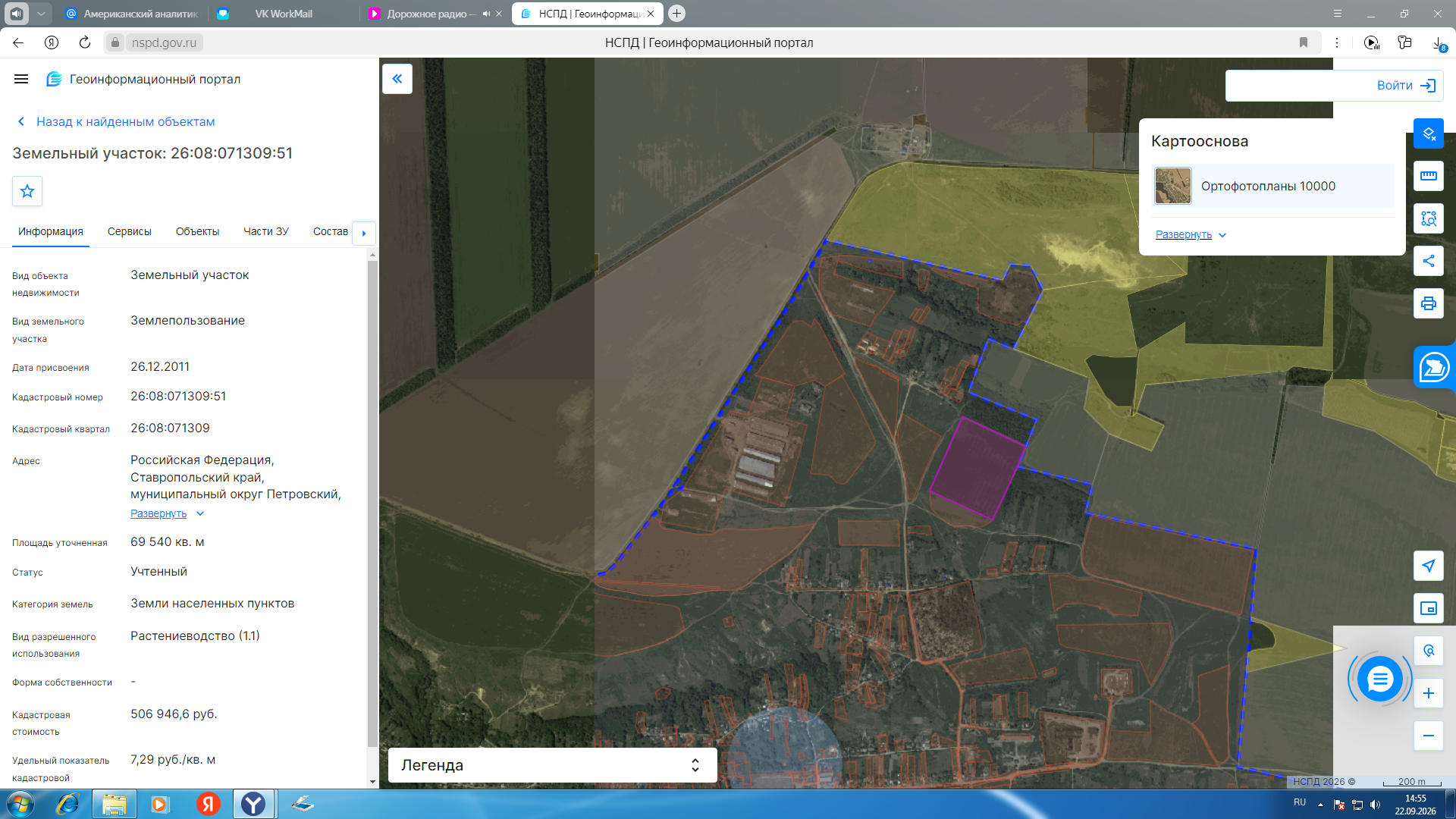Open the Легенда dropdown

pos(552,765)
